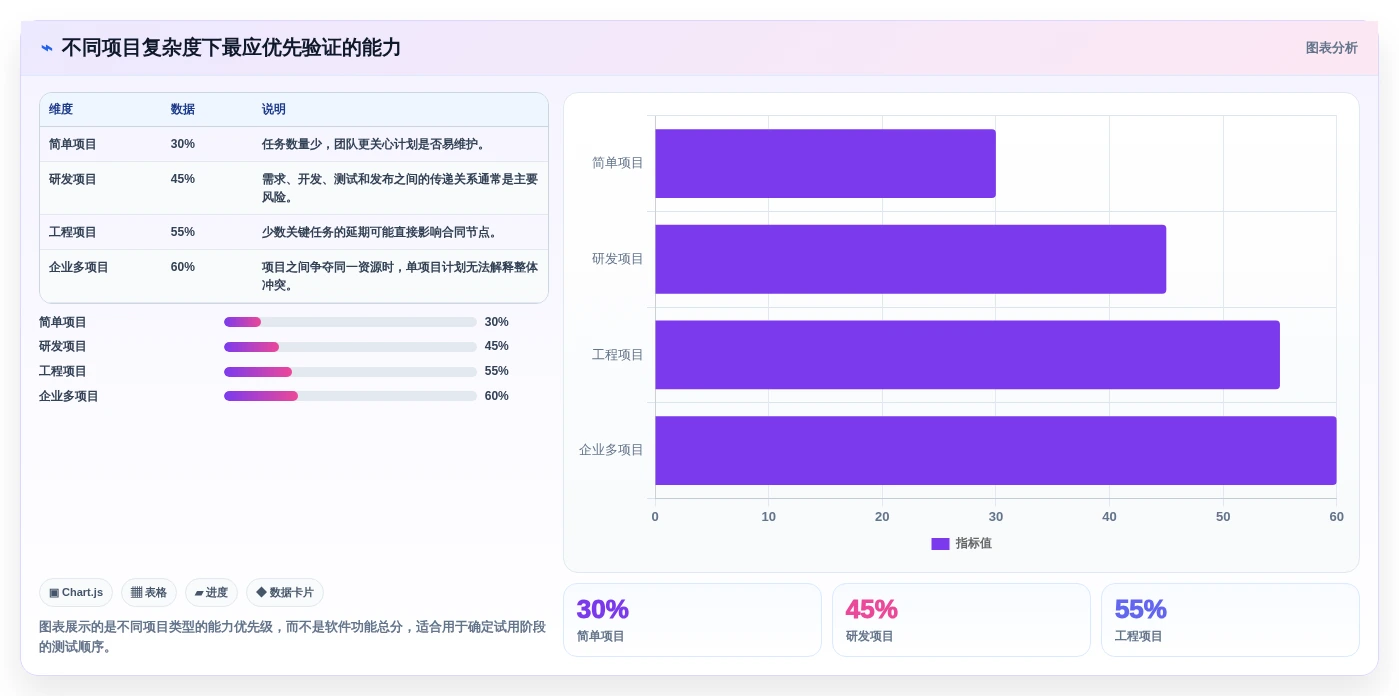Viewport: 1399px width, 696px height.
Task: Click the 30% value in the table
Action: [x=183, y=144]
